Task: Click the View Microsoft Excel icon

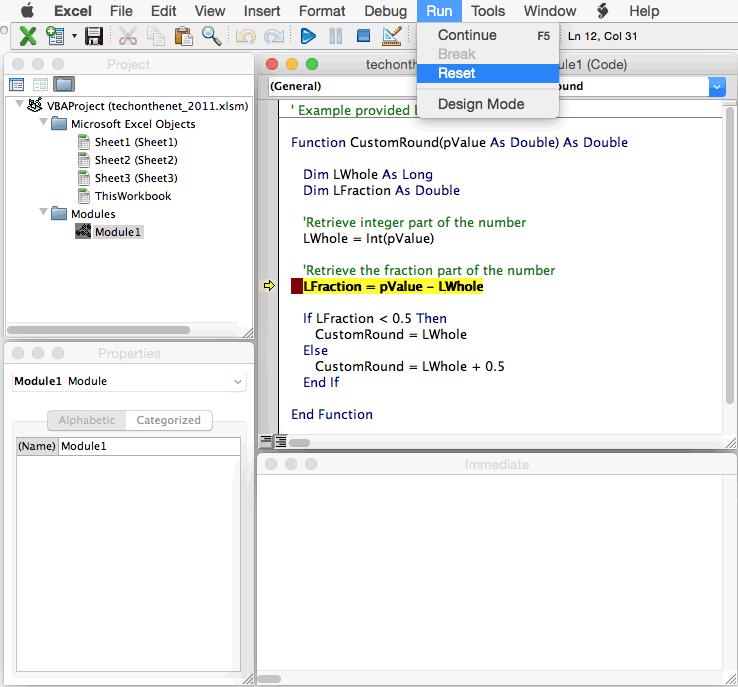Action: [28, 36]
